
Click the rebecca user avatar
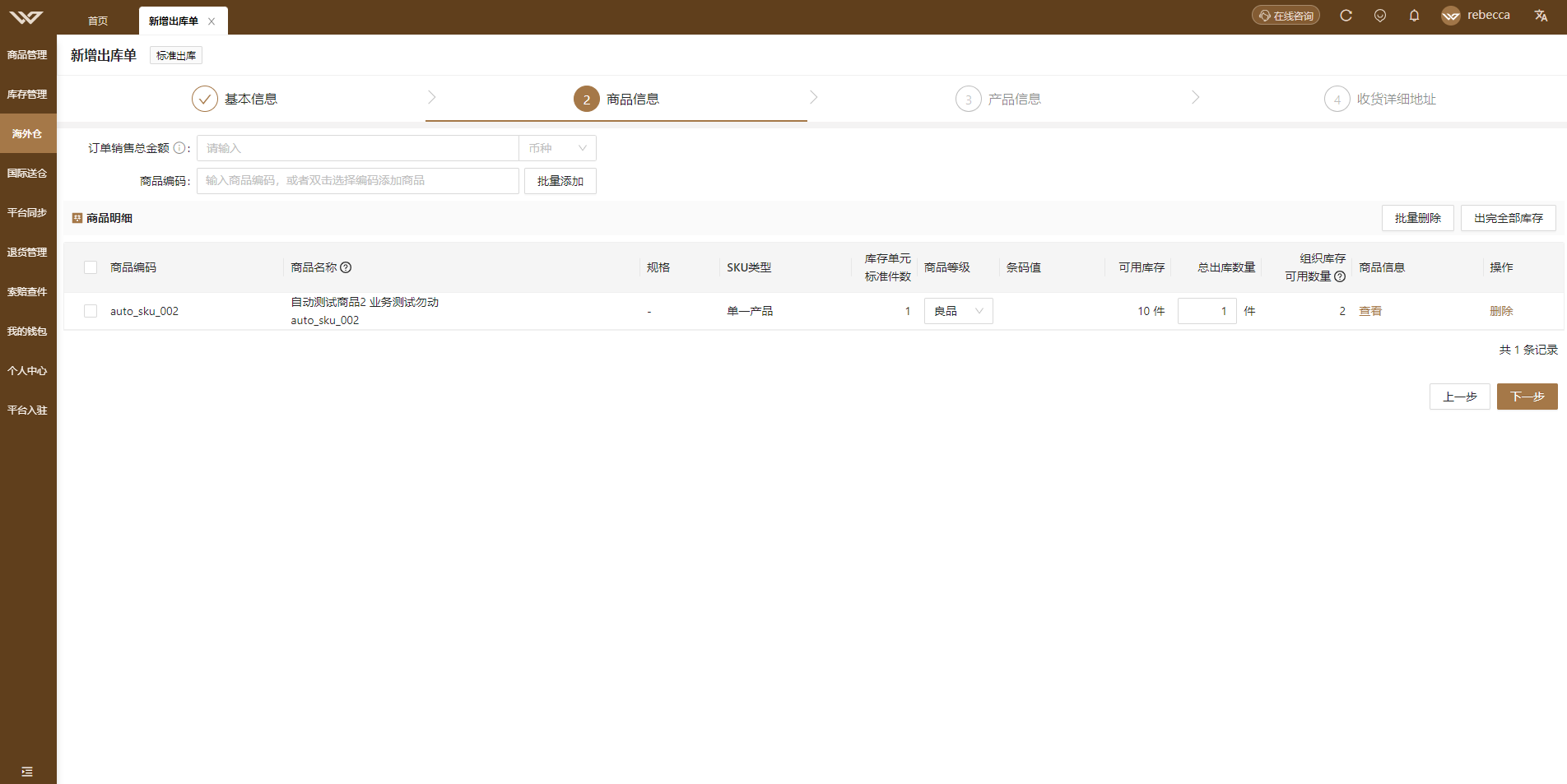1450,16
